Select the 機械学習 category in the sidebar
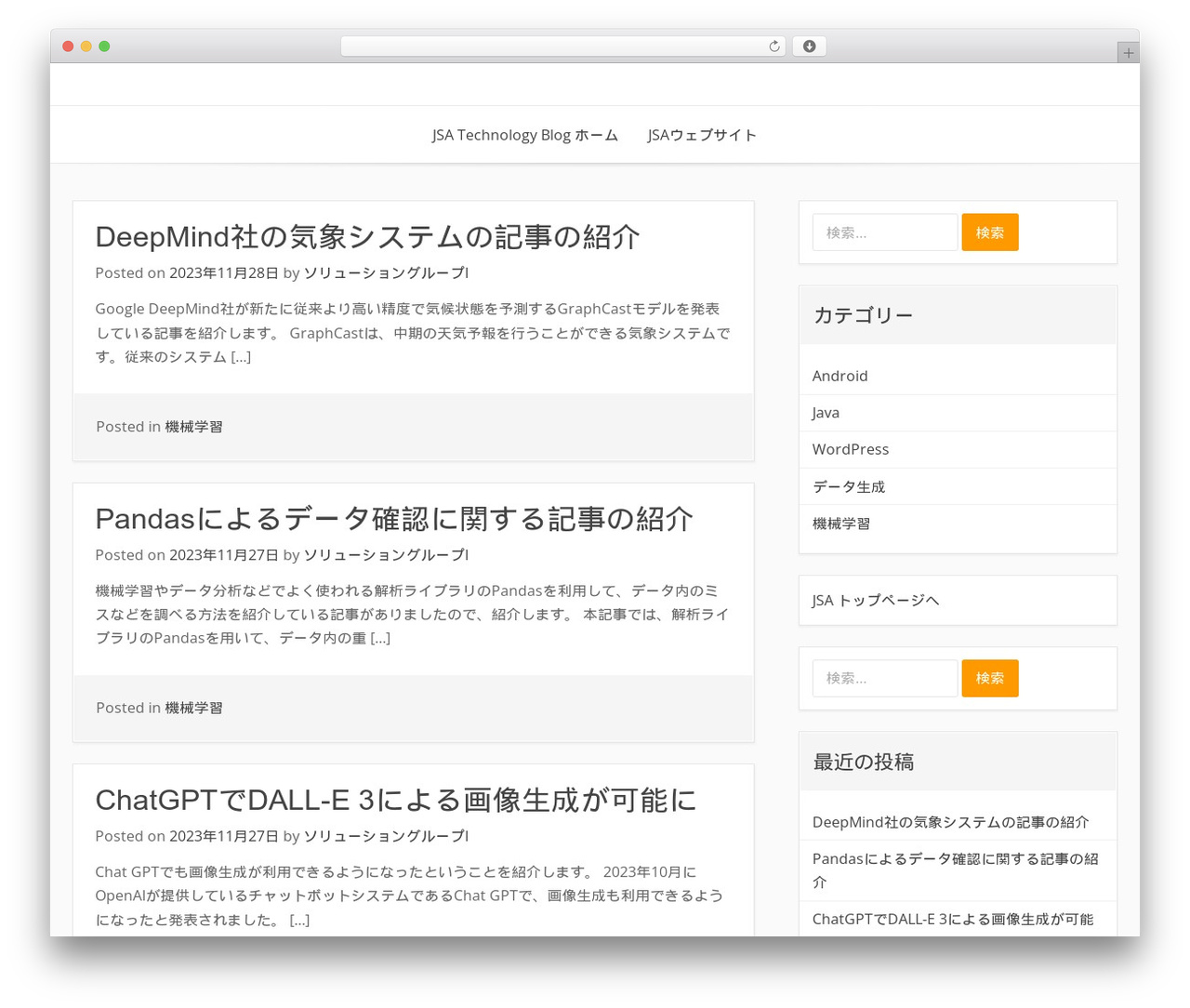The width and height of the screenshot is (1190, 1008). (x=841, y=524)
